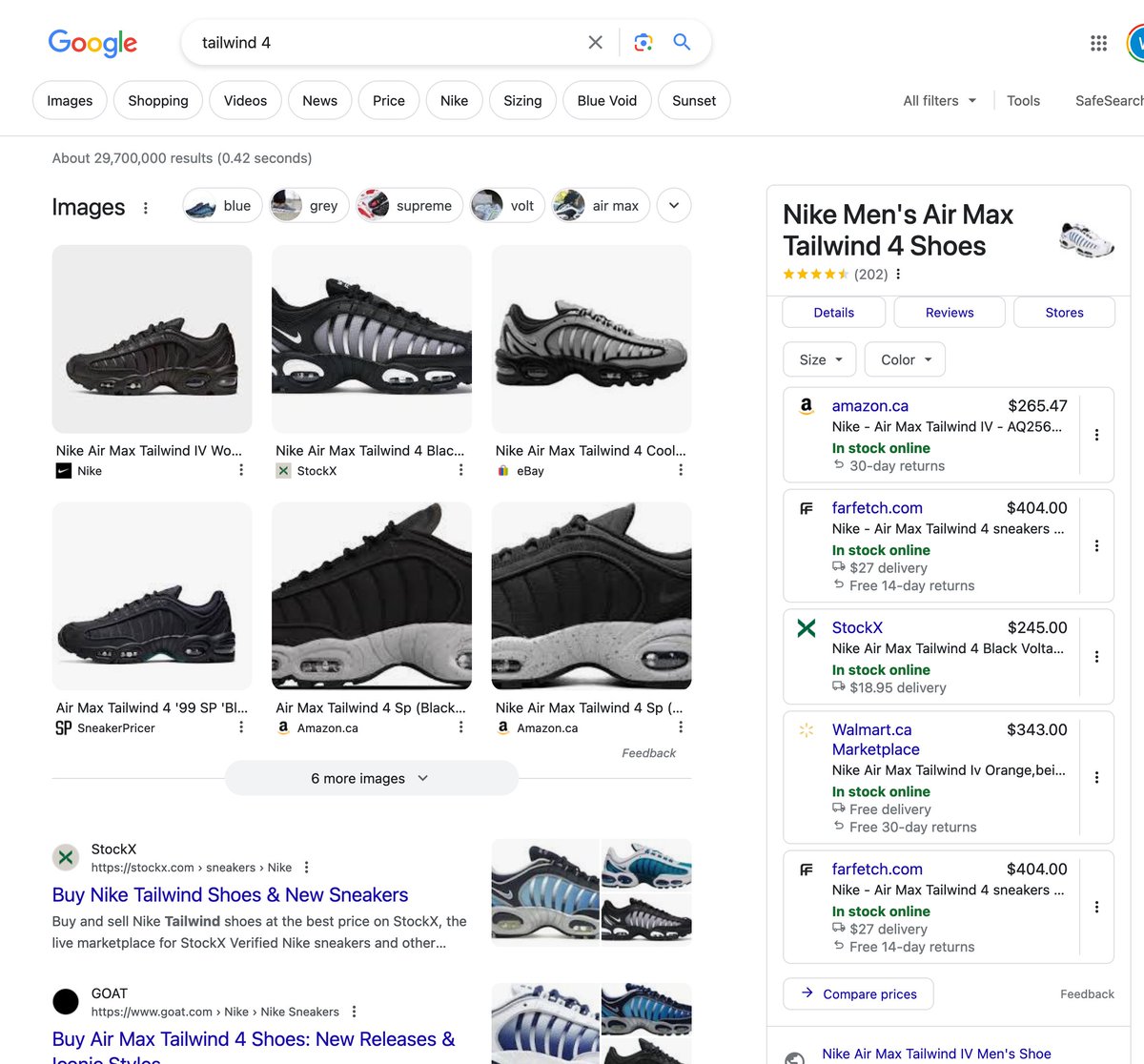
Task: Click the magnifying glass search icon
Action: pyautogui.click(x=682, y=42)
